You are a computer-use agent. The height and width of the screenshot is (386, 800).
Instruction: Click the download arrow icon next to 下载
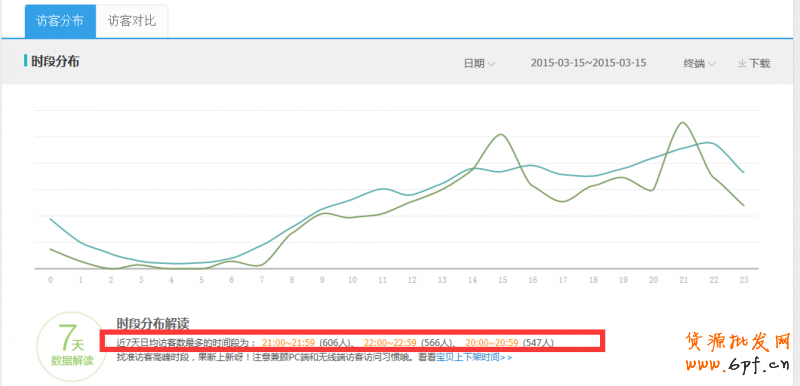[x=742, y=64]
